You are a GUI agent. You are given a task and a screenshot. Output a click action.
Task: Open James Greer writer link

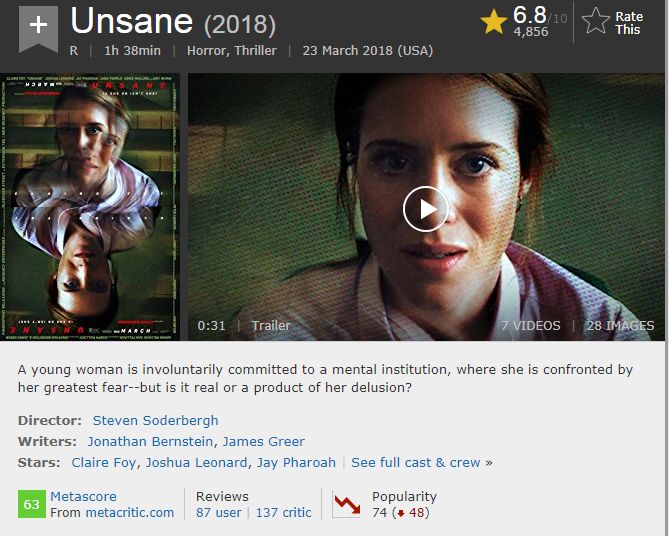pyautogui.click(x=264, y=441)
